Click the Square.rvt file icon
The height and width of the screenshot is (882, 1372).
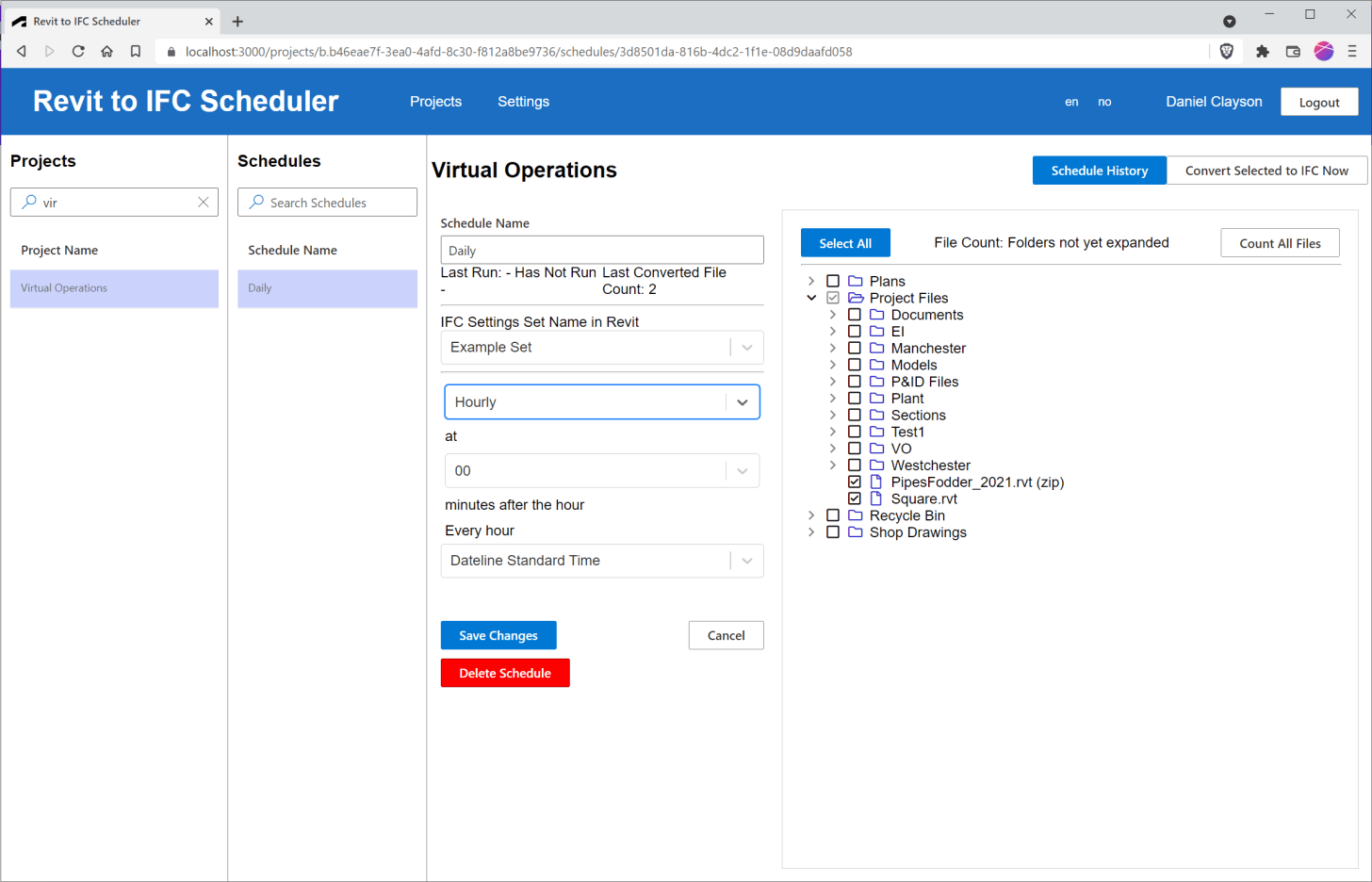pos(876,498)
